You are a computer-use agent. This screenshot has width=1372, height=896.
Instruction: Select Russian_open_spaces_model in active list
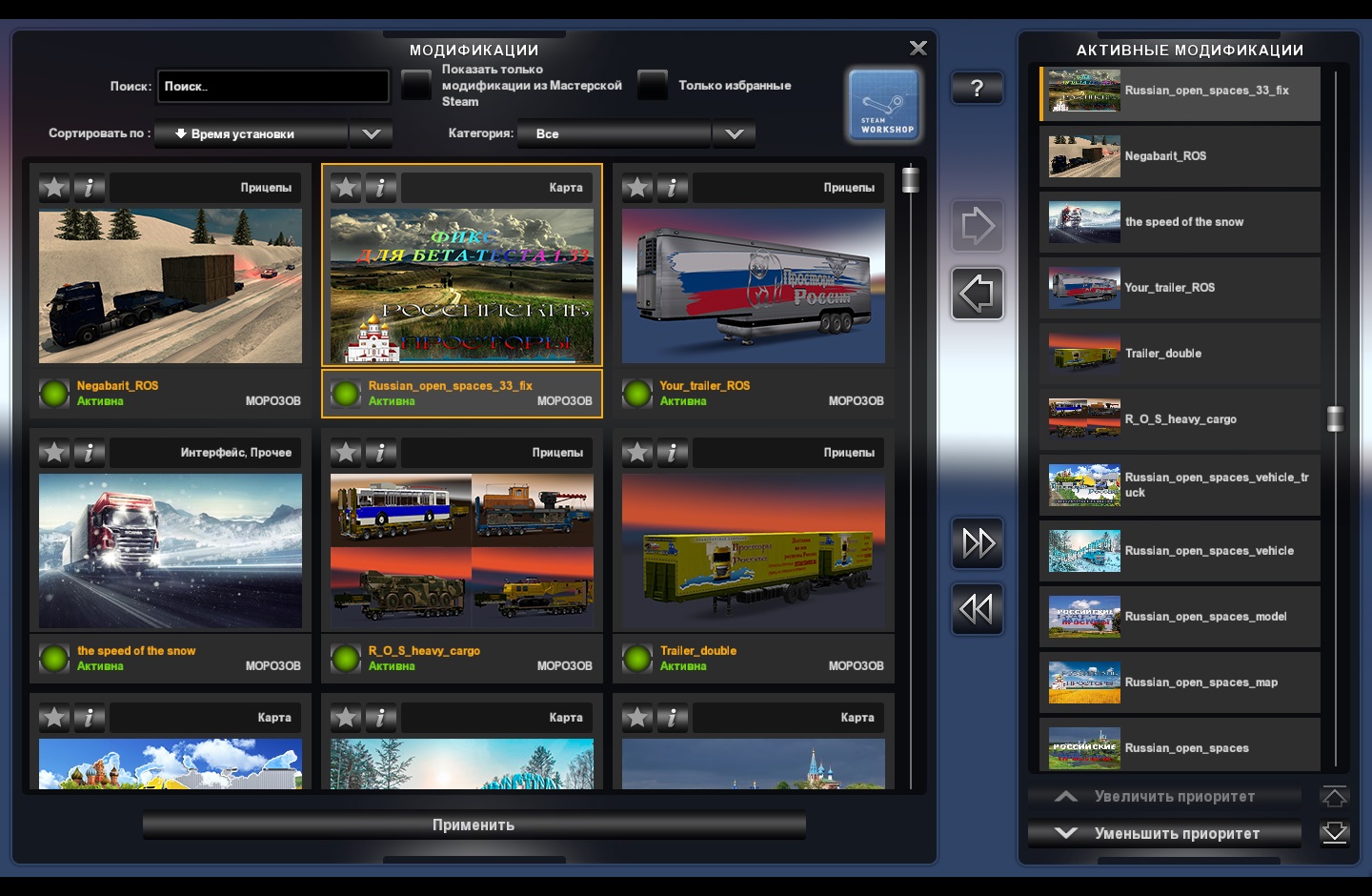[x=1180, y=617]
